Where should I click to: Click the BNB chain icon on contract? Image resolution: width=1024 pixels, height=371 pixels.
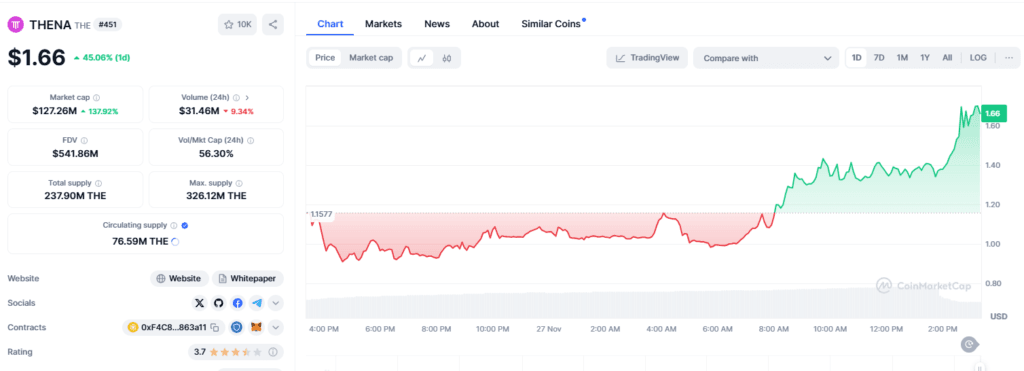click(x=133, y=327)
